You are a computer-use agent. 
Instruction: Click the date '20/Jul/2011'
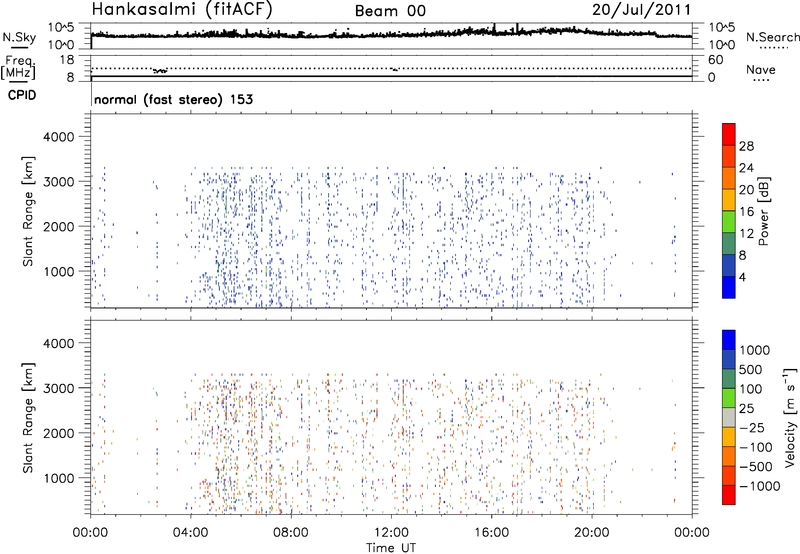(x=641, y=10)
